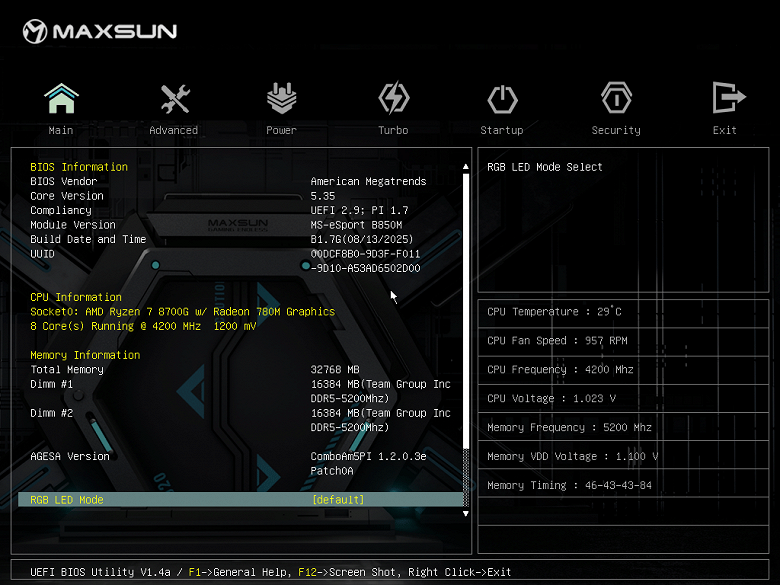Switch to the Advanced tab label

click(174, 130)
